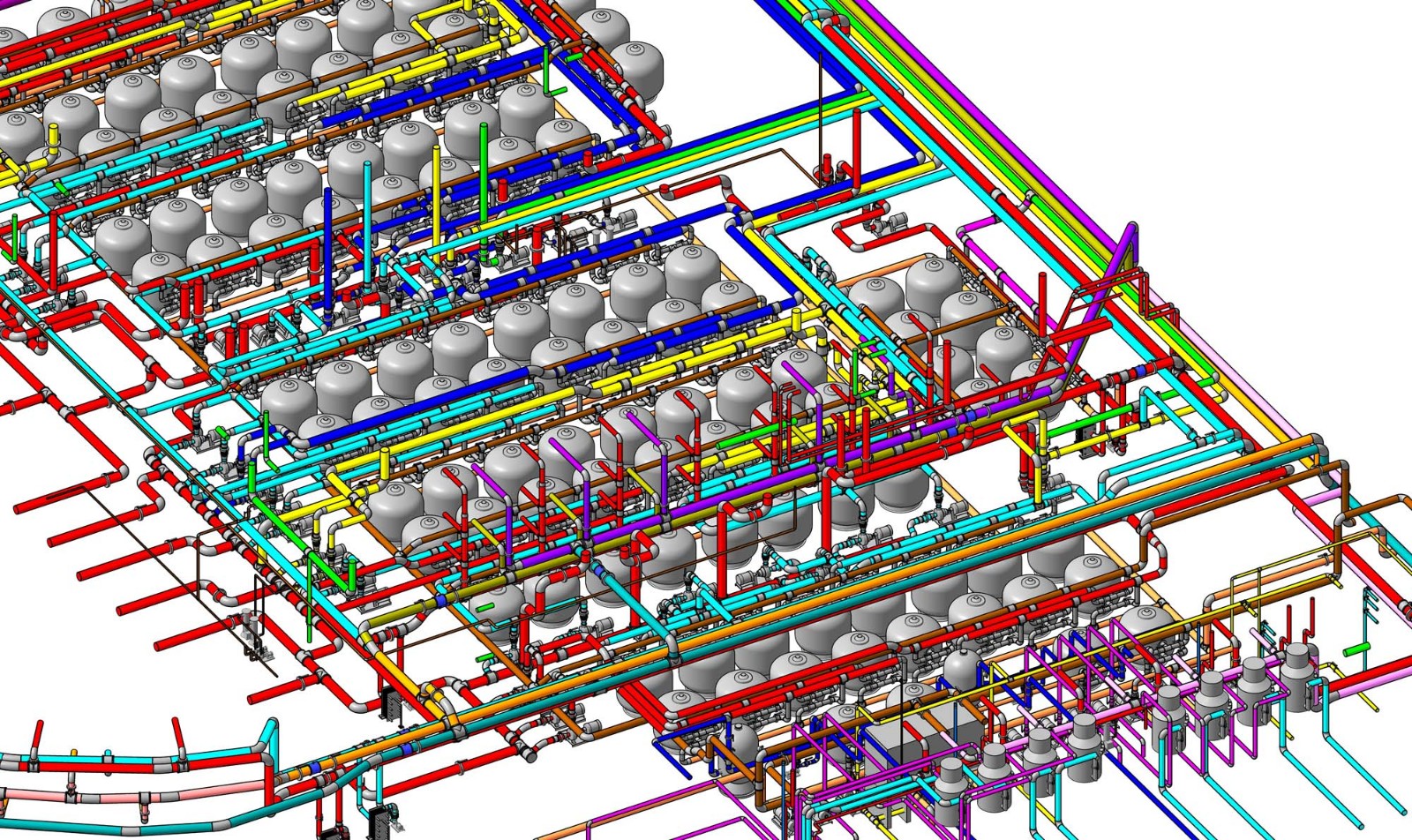The height and width of the screenshot is (840, 1412).
Task: Click the tall cyan vertical pipe among upper tanks
Action: click(x=367, y=203)
